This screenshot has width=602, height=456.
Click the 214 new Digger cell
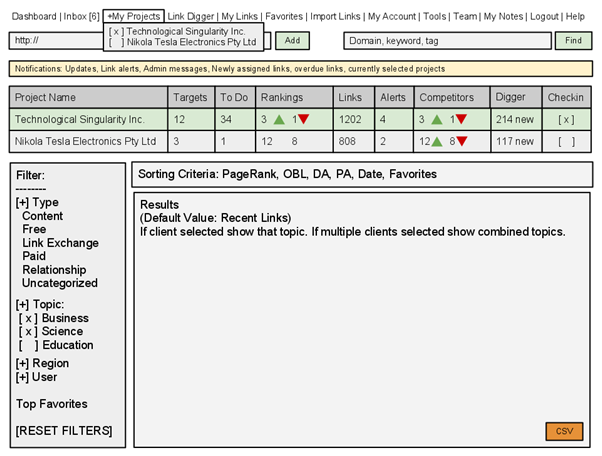coord(516,120)
